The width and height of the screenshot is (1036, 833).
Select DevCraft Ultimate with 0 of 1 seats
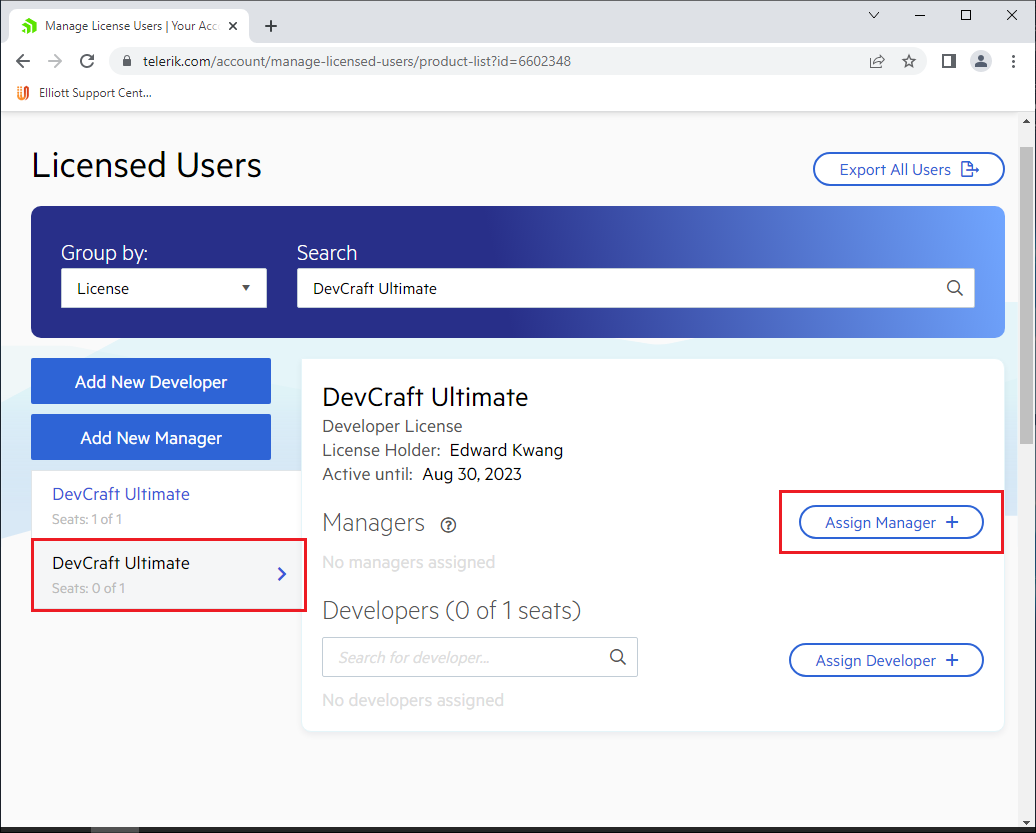(x=168, y=575)
